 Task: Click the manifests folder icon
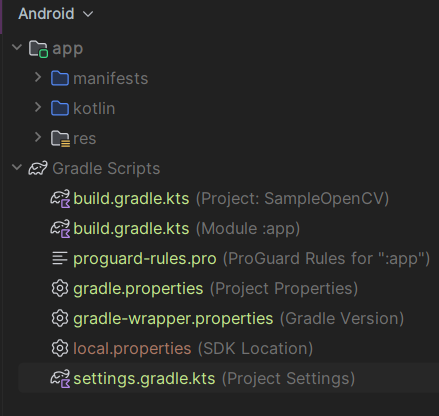pyautogui.click(x=60, y=79)
